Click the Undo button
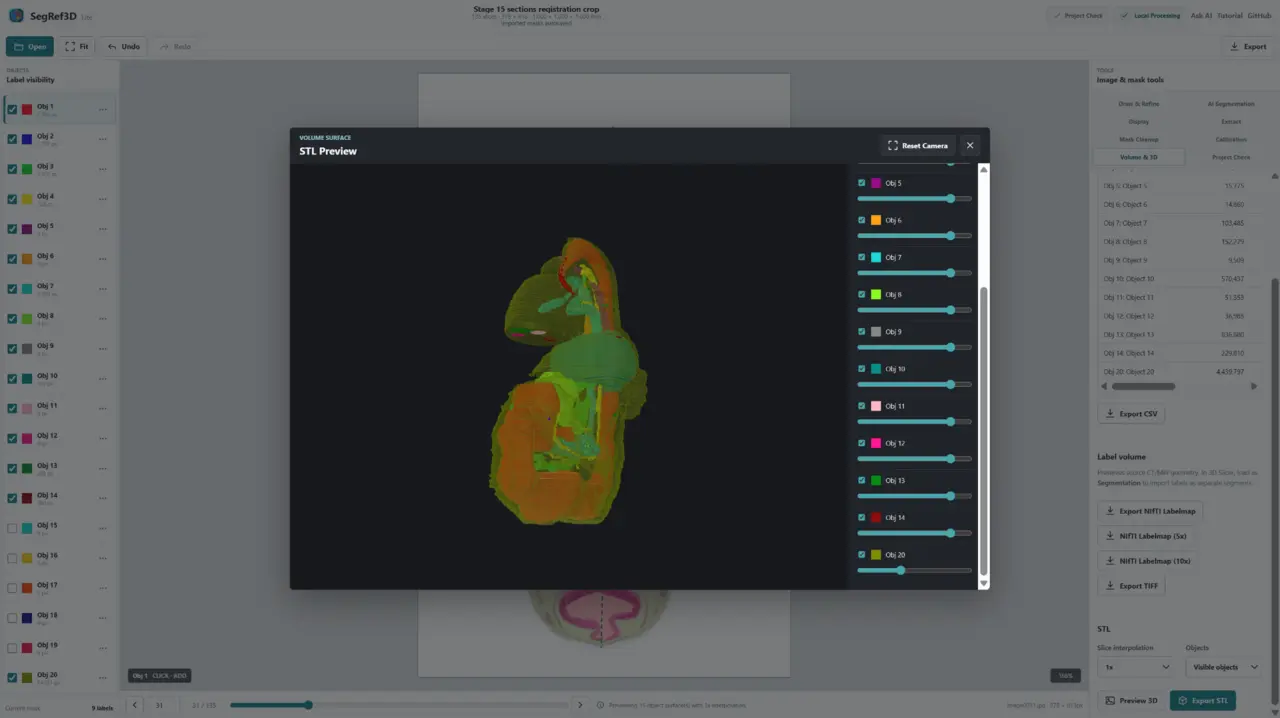Screen dimensions: 1280x718 (124, 46)
